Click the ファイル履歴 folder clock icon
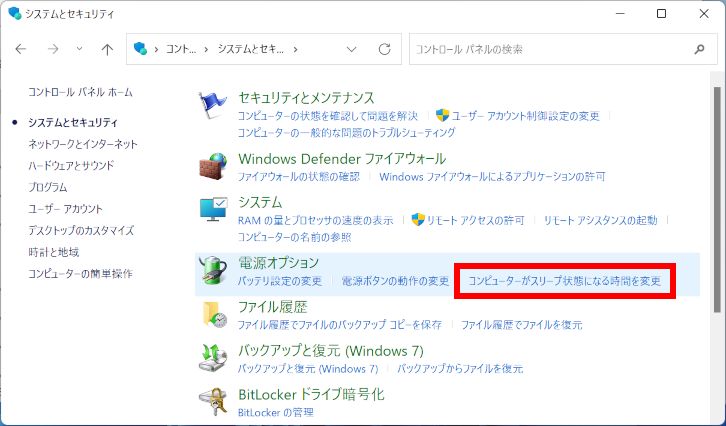This screenshot has height=426, width=726. coord(214,314)
